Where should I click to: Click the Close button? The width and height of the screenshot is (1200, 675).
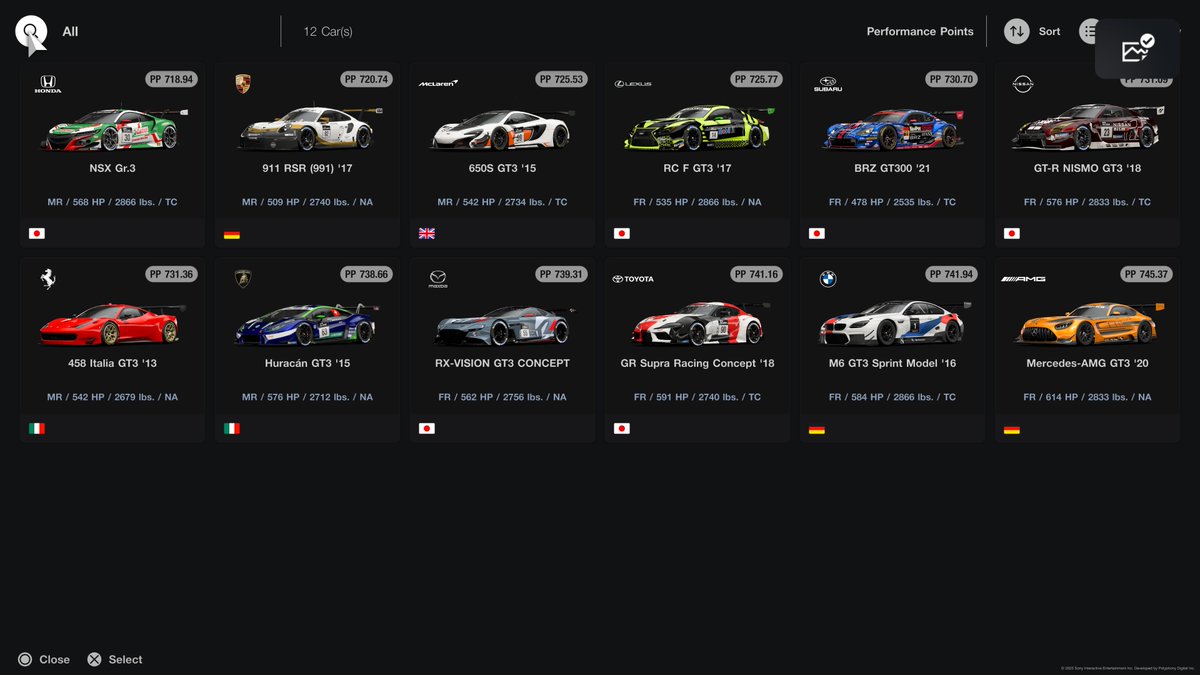click(44, 659)
